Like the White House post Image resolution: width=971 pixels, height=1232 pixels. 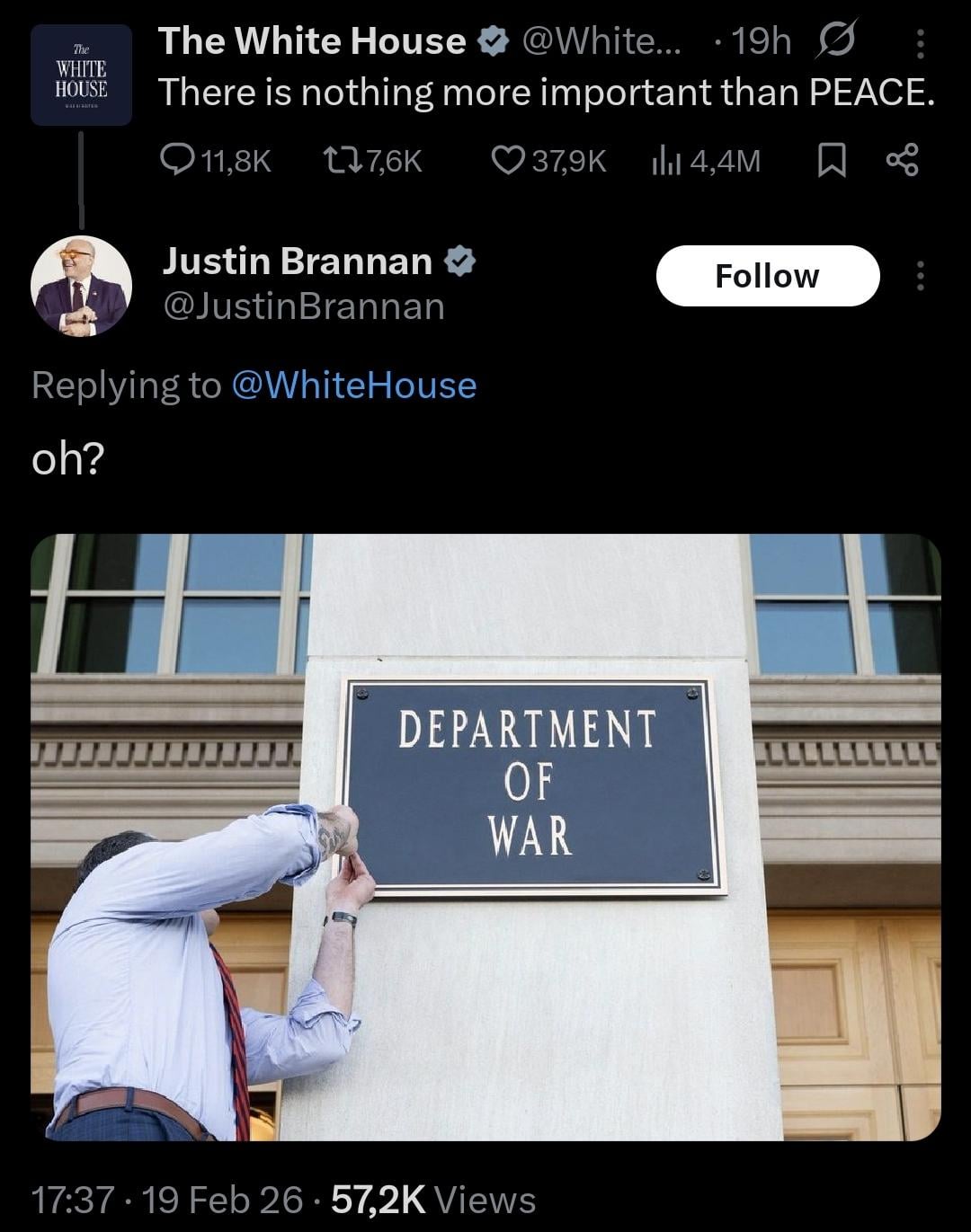pos(549,161)
